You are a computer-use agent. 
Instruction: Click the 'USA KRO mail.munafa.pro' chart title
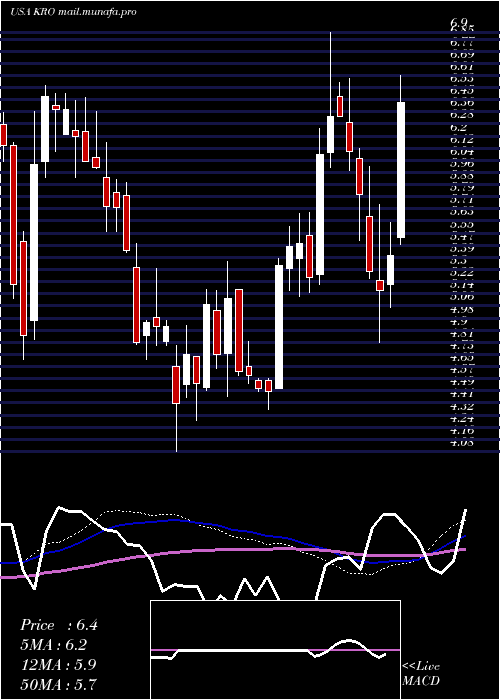tap(73, 12)
